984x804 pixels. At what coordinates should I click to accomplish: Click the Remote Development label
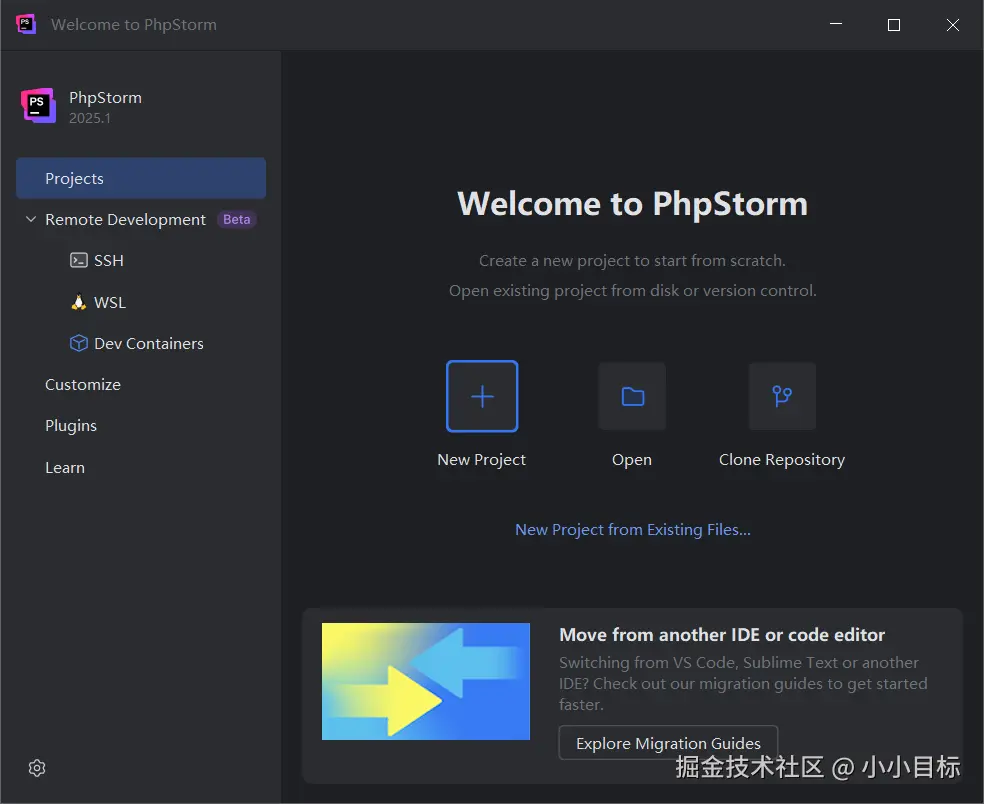pos(126,220)
